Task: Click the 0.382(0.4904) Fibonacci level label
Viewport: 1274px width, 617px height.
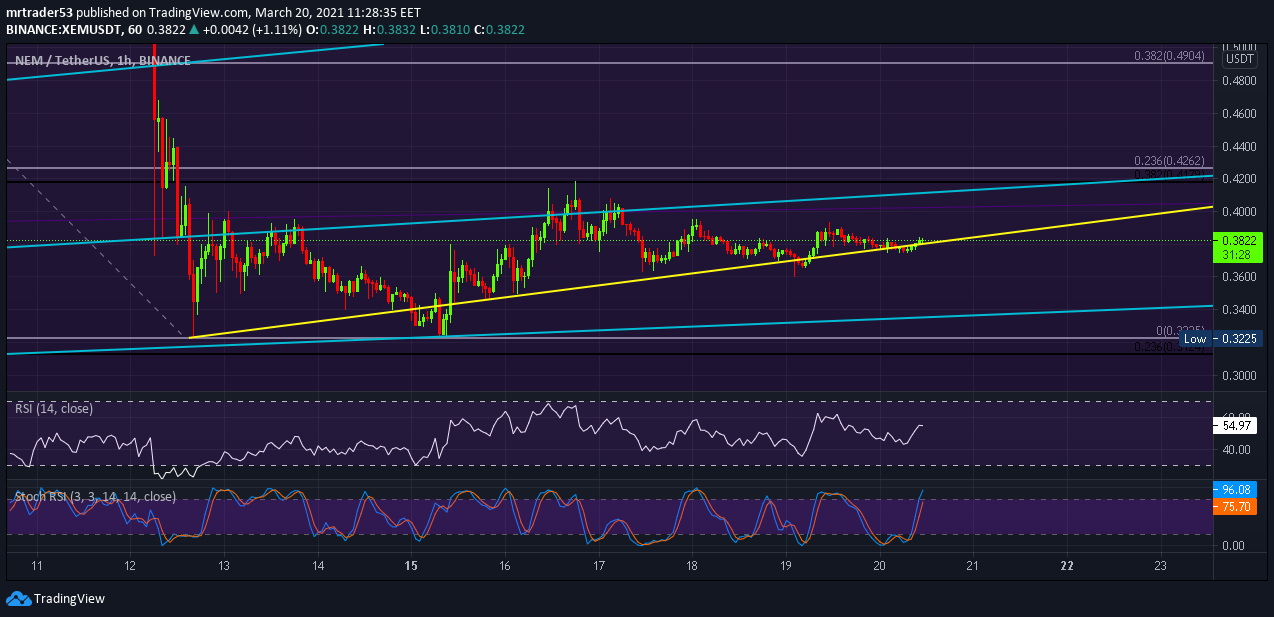Action: (1172, 56)
